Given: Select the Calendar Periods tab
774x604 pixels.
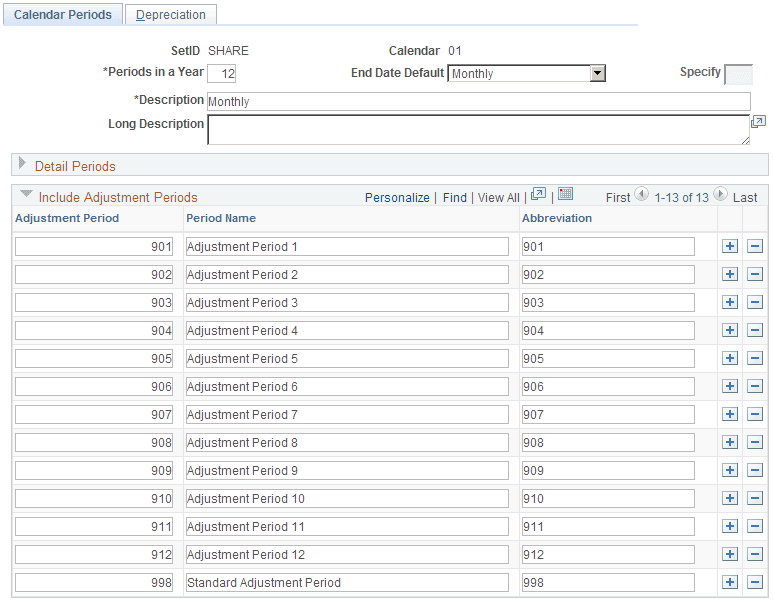Looking at the screenshot, I should pyautogui.click(x=63, y=15).
